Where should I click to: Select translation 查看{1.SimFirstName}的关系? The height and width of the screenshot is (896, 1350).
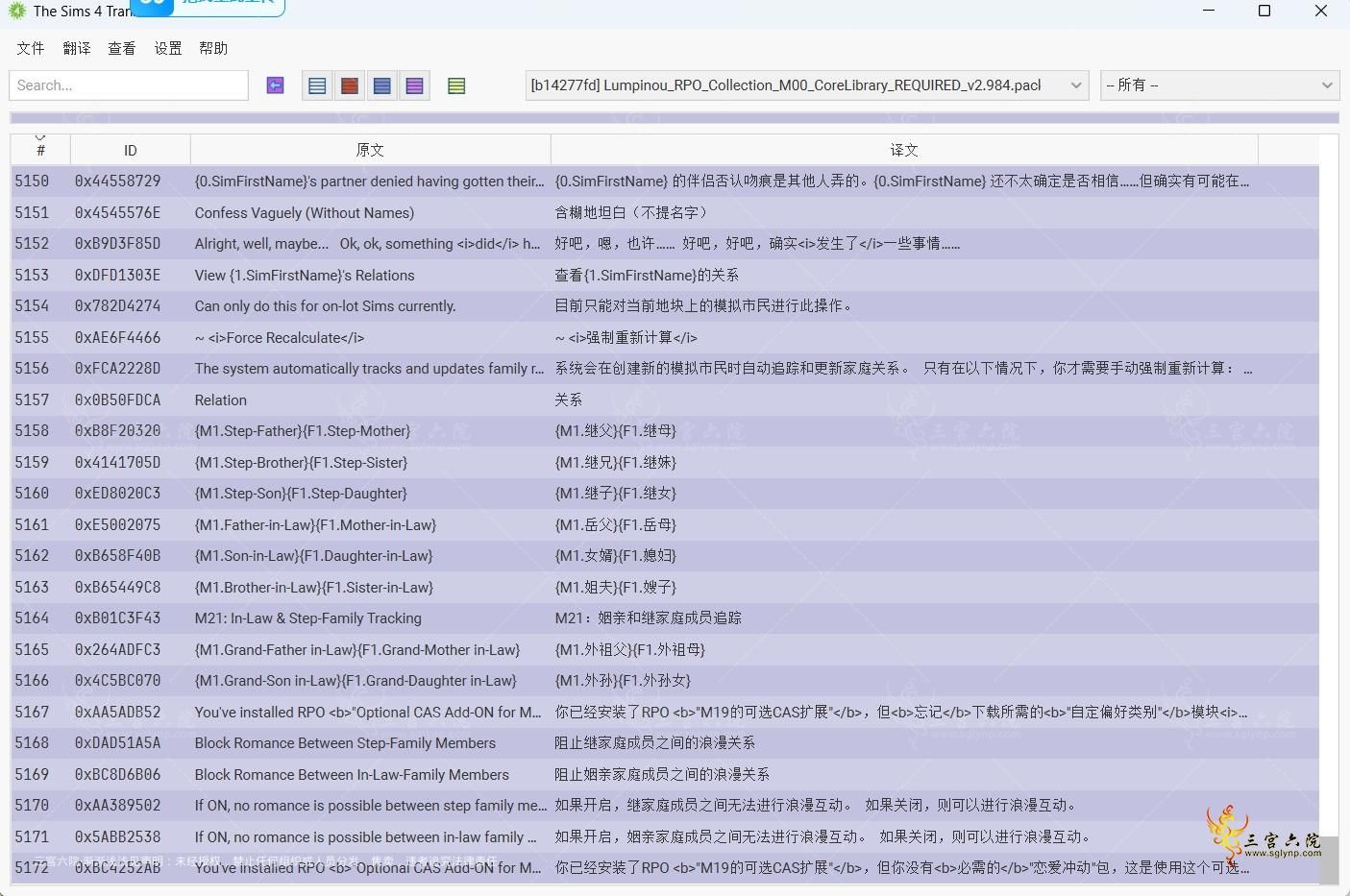pos(647,275)
